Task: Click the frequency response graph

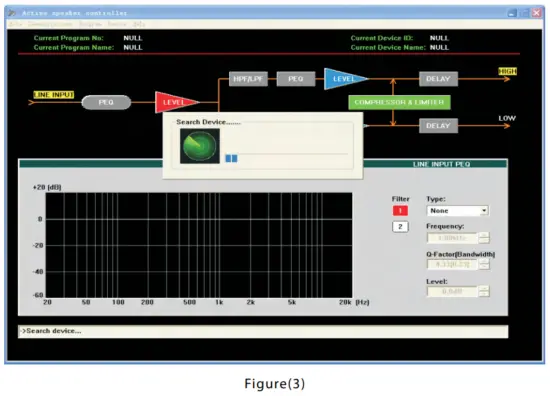Action: coord(199,245)
